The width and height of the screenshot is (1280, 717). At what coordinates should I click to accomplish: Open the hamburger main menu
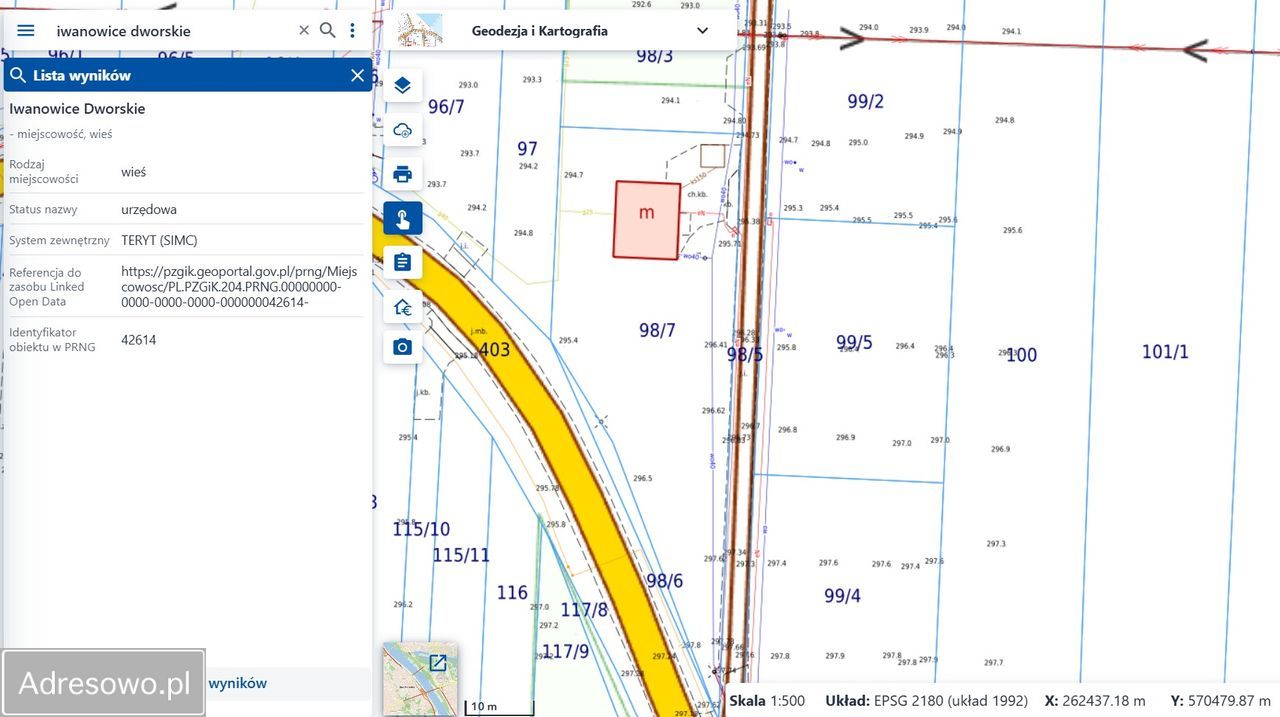(x=26, y=31)
